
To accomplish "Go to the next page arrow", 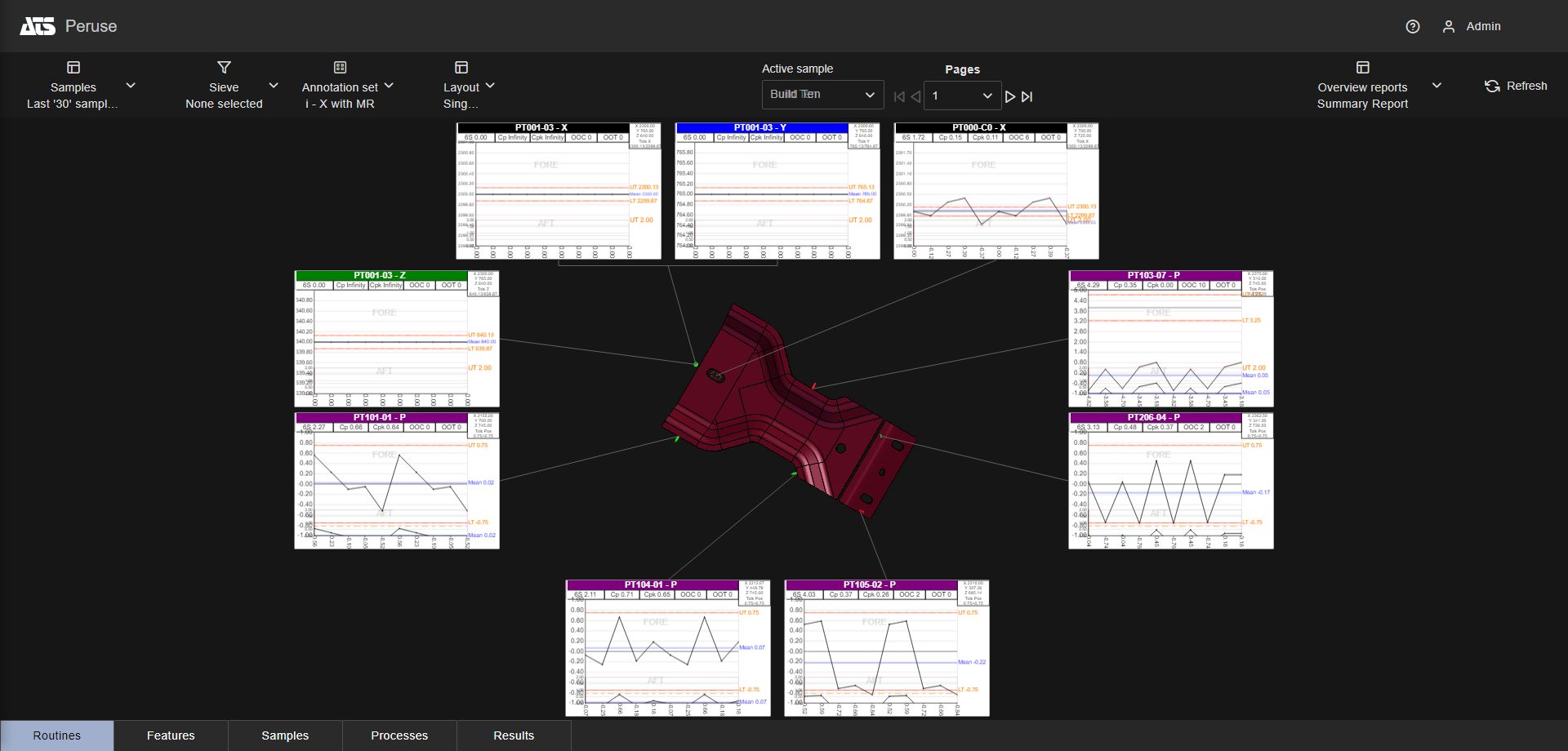I will click(x=1010, y=96).
